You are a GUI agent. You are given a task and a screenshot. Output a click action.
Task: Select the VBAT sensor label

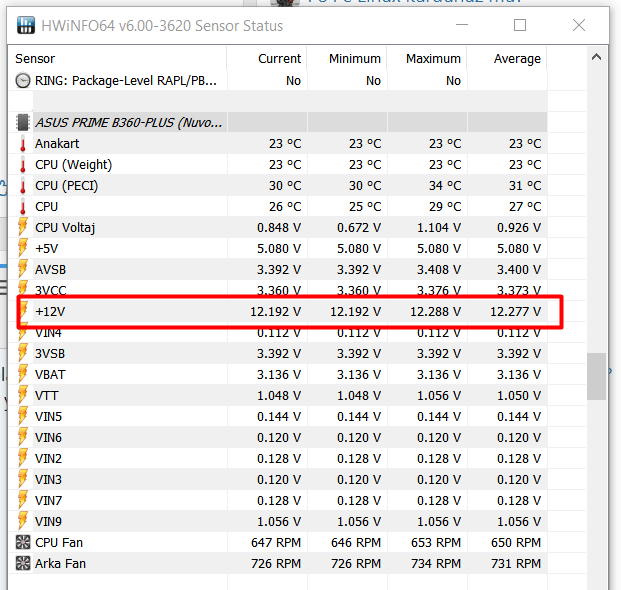[x=50, y=374]
